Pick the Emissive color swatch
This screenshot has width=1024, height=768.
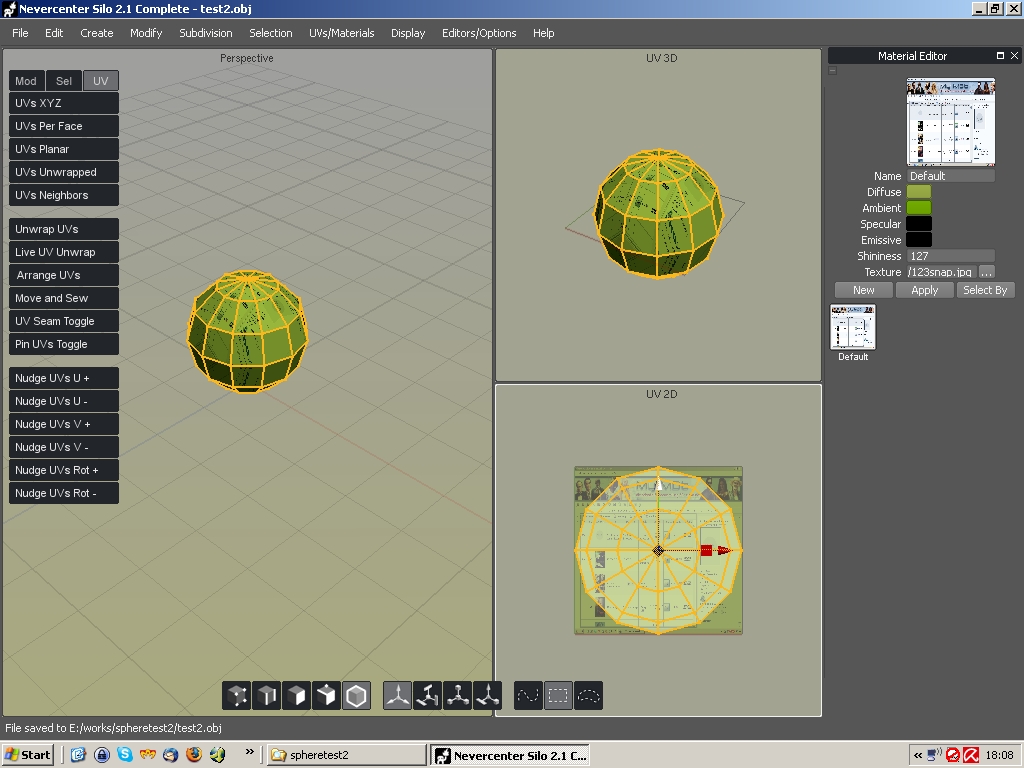tap(919, 240)
